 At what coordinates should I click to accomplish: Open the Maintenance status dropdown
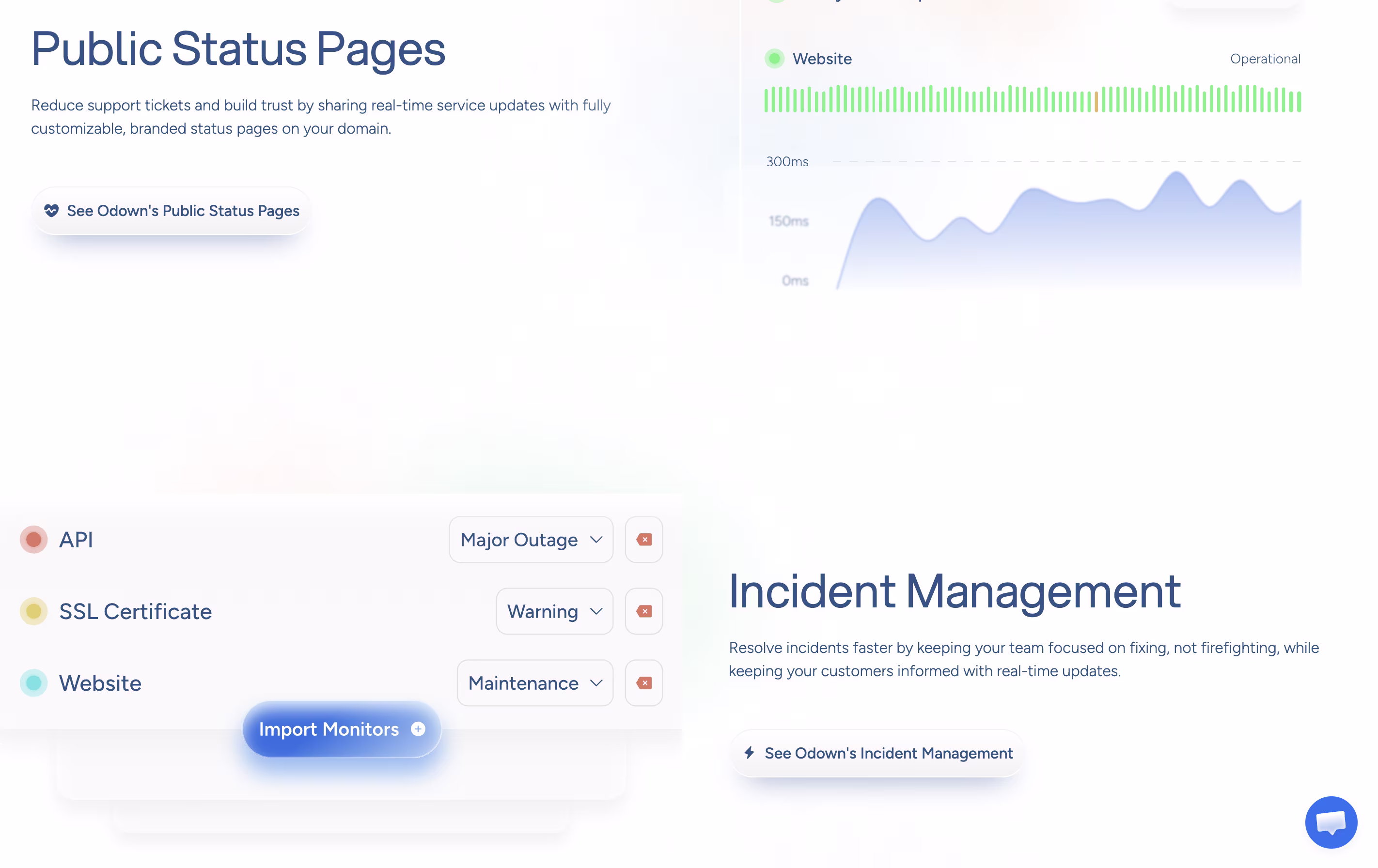click(535, 682)
